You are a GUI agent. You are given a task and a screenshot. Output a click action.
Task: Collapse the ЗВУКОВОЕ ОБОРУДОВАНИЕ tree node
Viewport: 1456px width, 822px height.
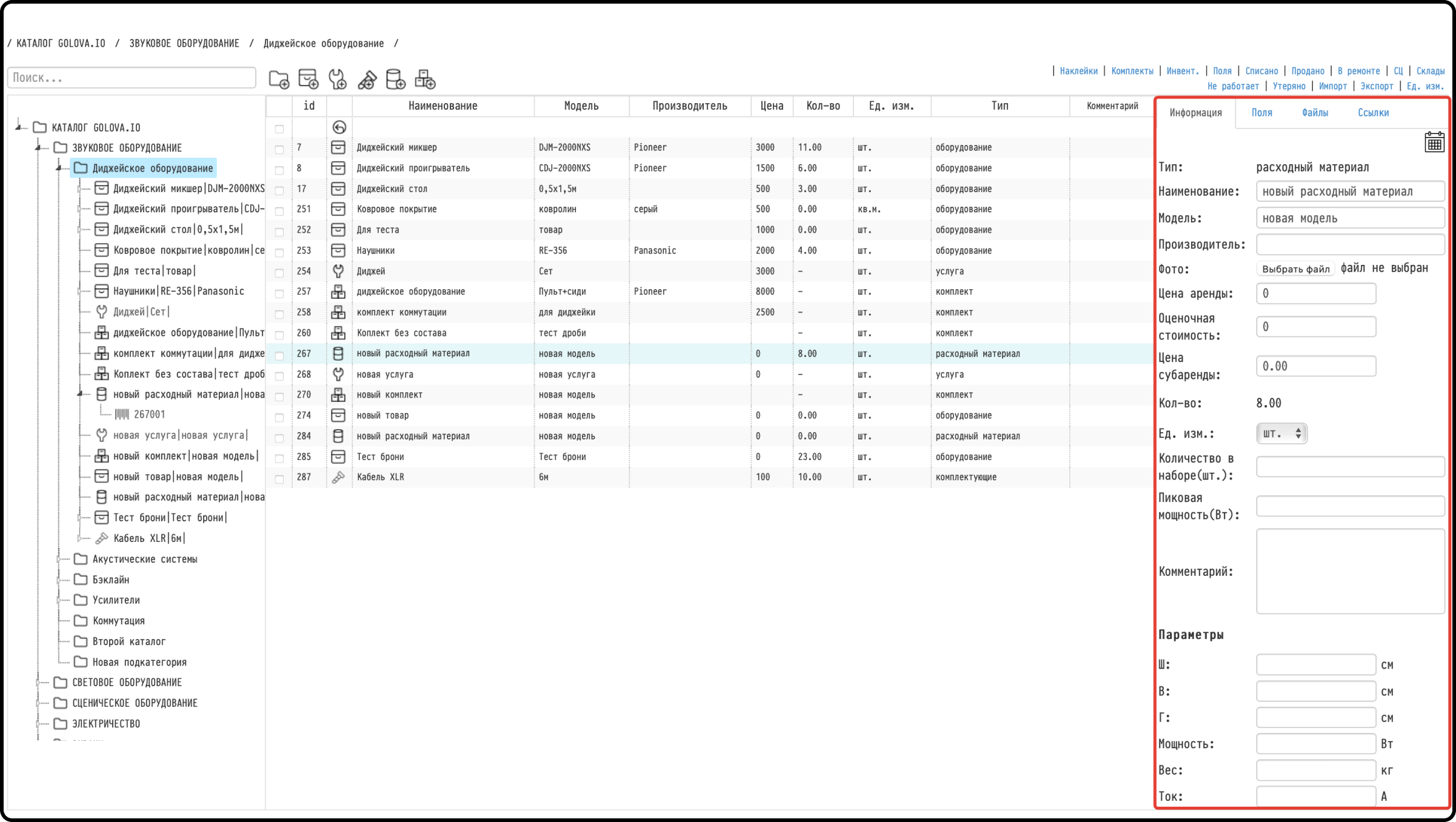[38, 148]
